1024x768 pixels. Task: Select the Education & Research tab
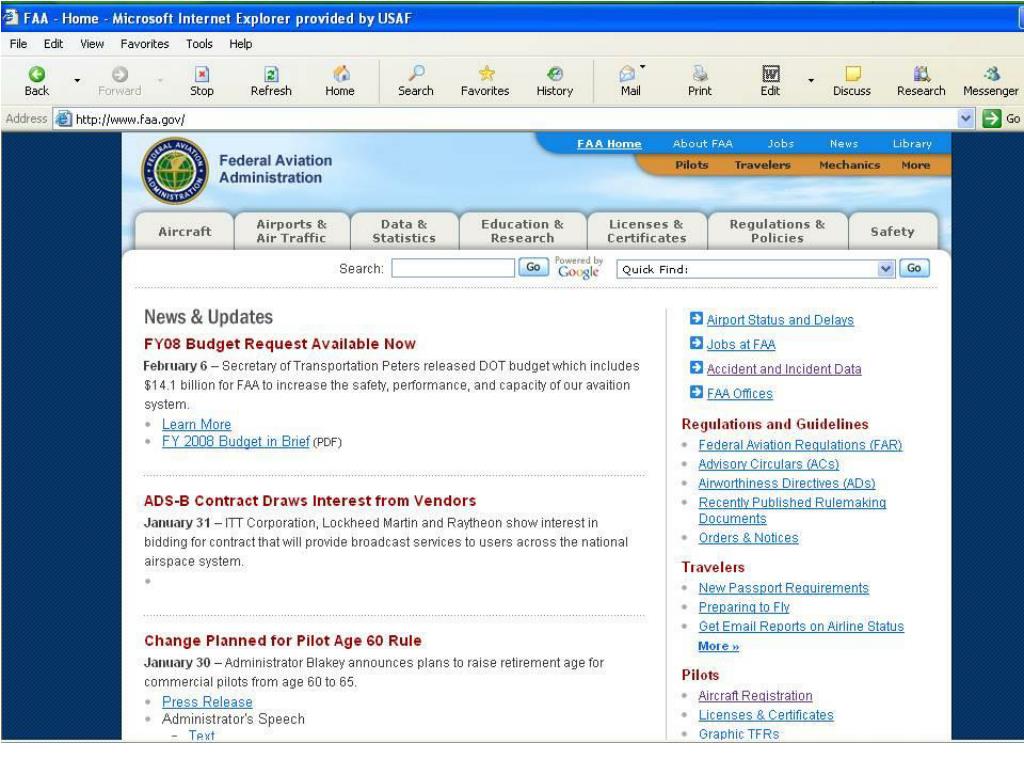[522, 231]
